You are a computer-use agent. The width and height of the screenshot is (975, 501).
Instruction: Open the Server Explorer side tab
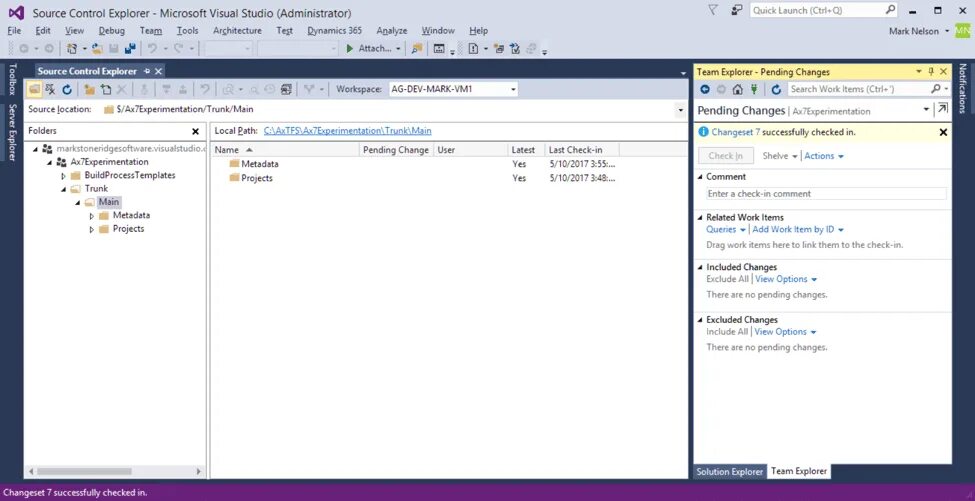[12, 132]
